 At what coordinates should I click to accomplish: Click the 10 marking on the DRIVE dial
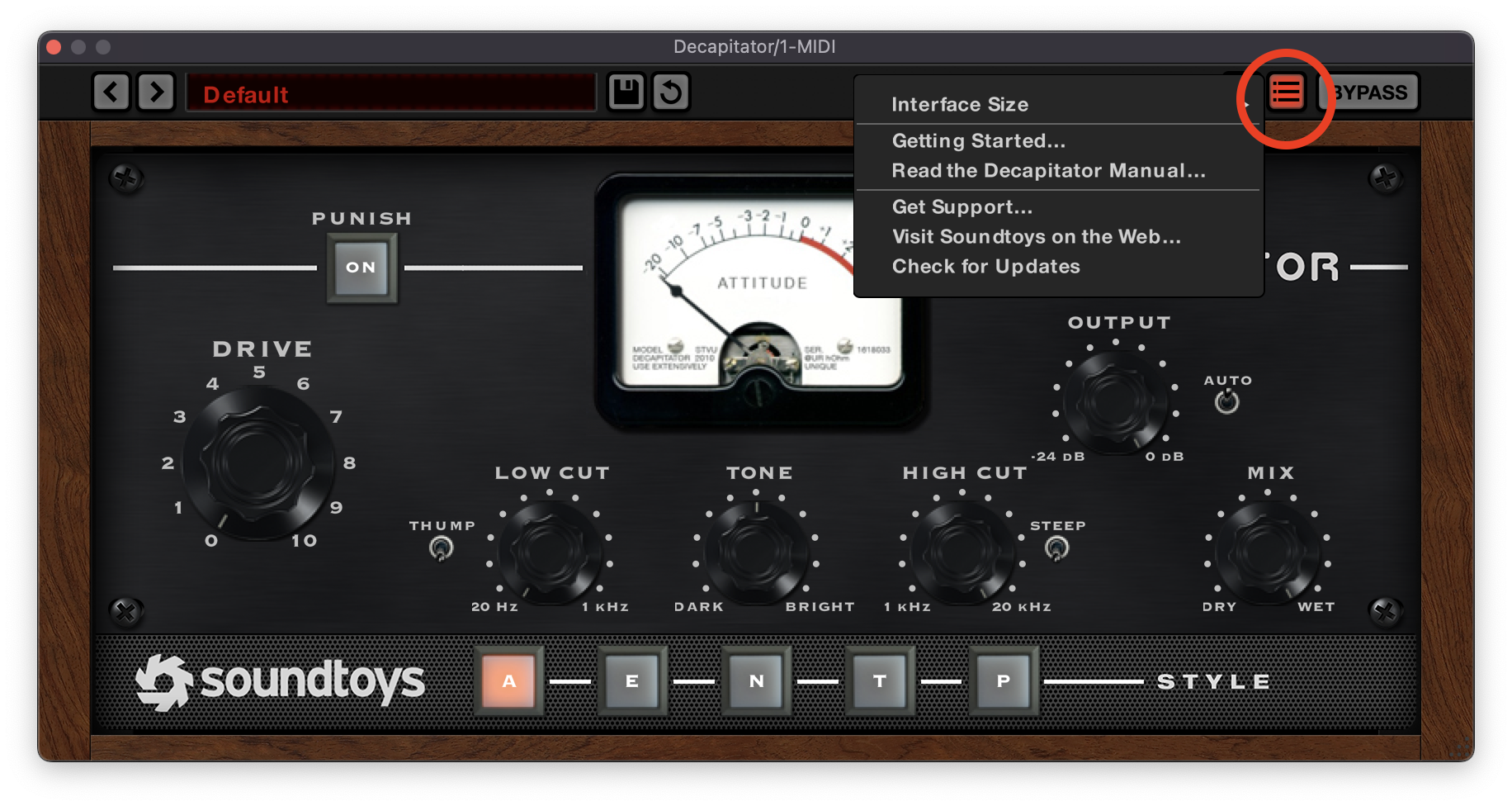click(304, 541)
